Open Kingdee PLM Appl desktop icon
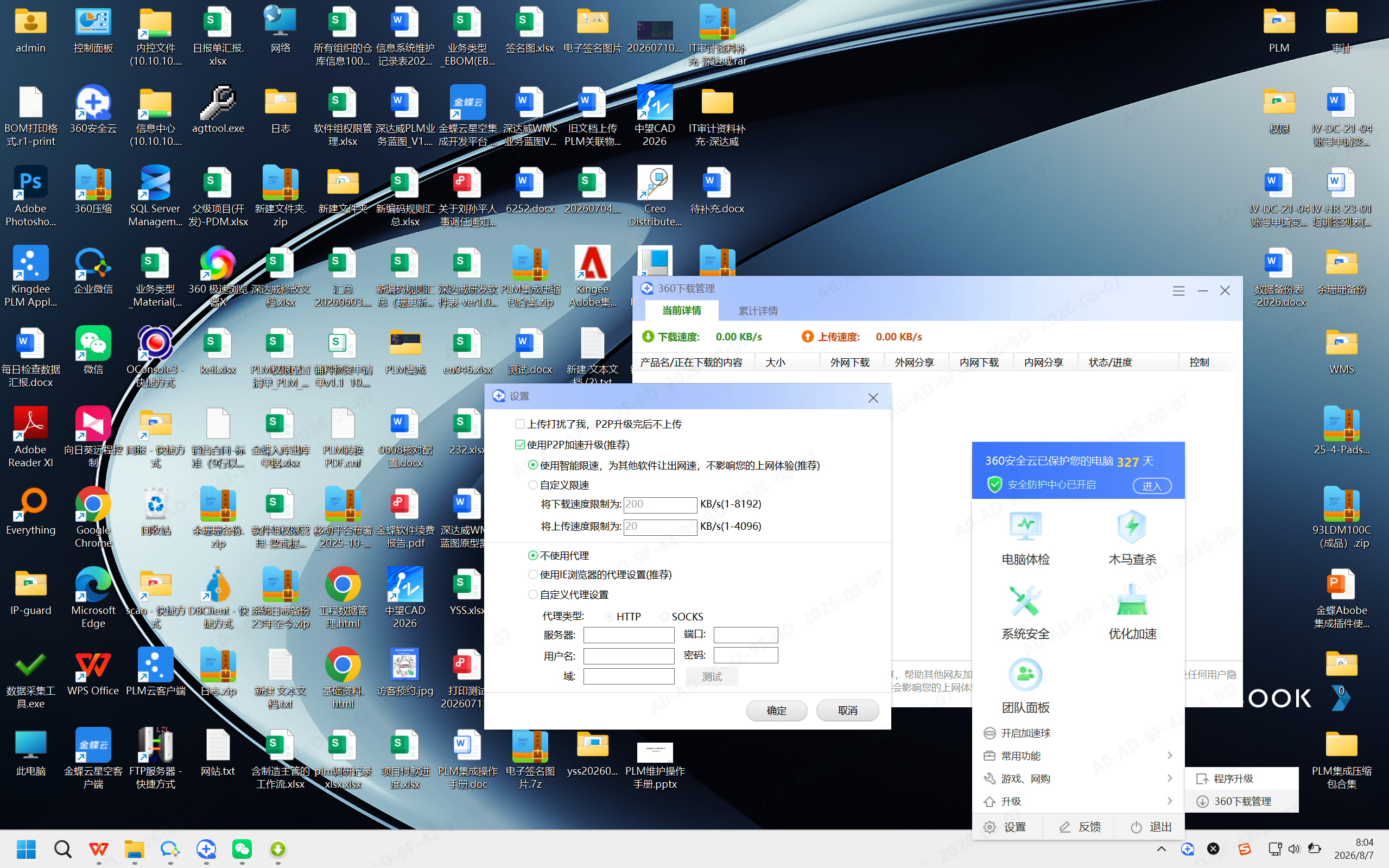This screenshot has height=868, width=1389. point(31,276)
